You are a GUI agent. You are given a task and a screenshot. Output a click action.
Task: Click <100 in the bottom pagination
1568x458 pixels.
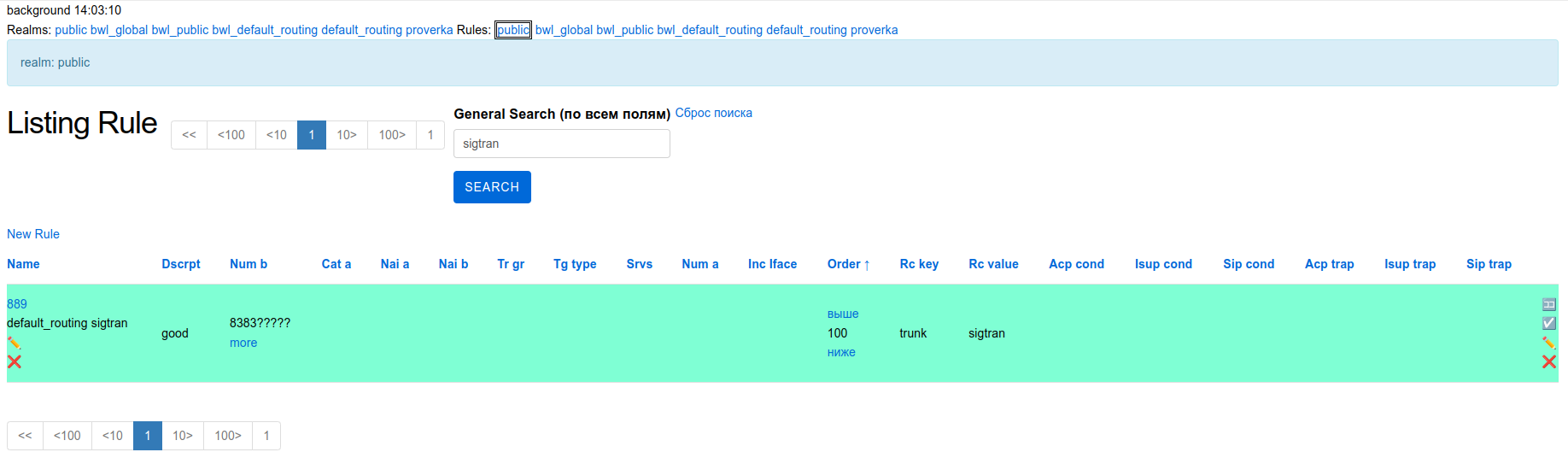click(x=67, y=436)
